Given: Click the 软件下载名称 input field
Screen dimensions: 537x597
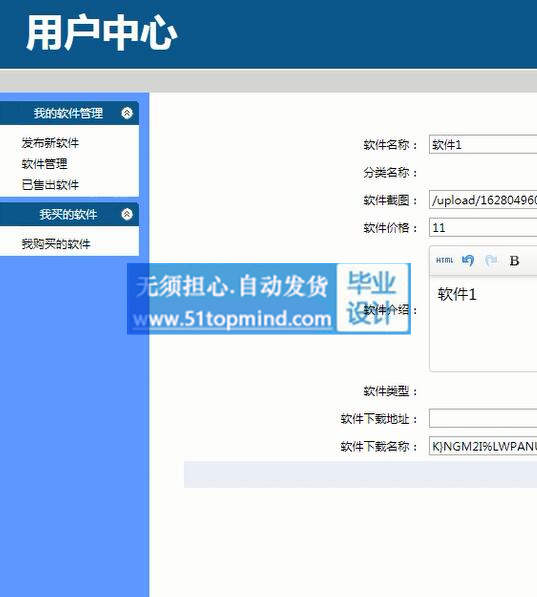Looking at the screenshot, I should click(x=483, y=446).
